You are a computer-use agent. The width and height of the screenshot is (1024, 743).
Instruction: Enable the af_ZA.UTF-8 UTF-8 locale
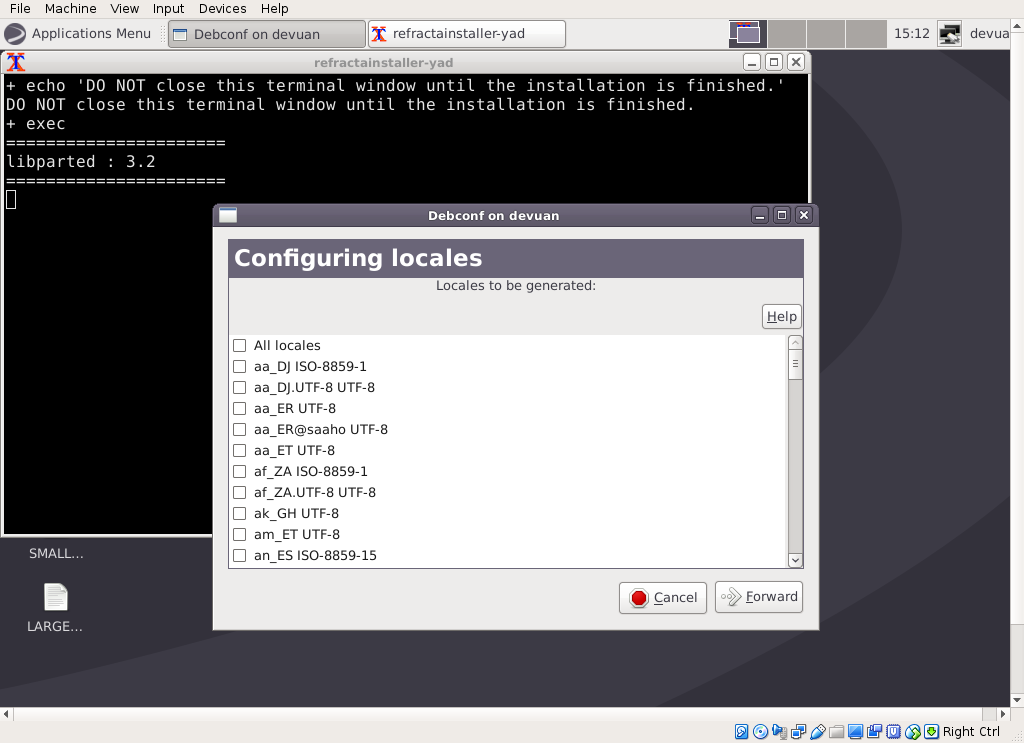[x=240, y=493]
